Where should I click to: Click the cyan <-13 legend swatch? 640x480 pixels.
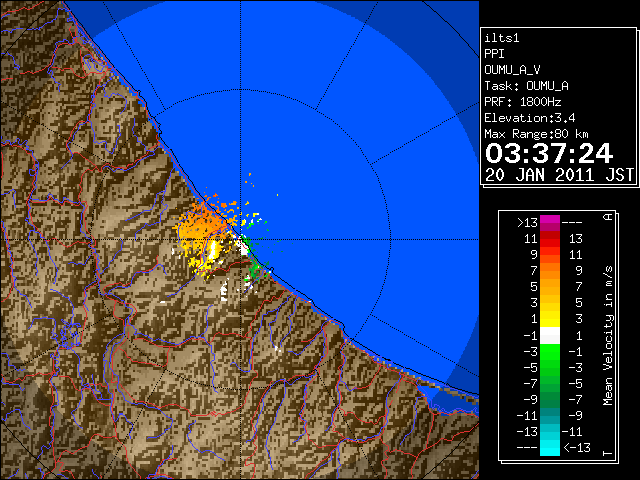tap(550, 447)
